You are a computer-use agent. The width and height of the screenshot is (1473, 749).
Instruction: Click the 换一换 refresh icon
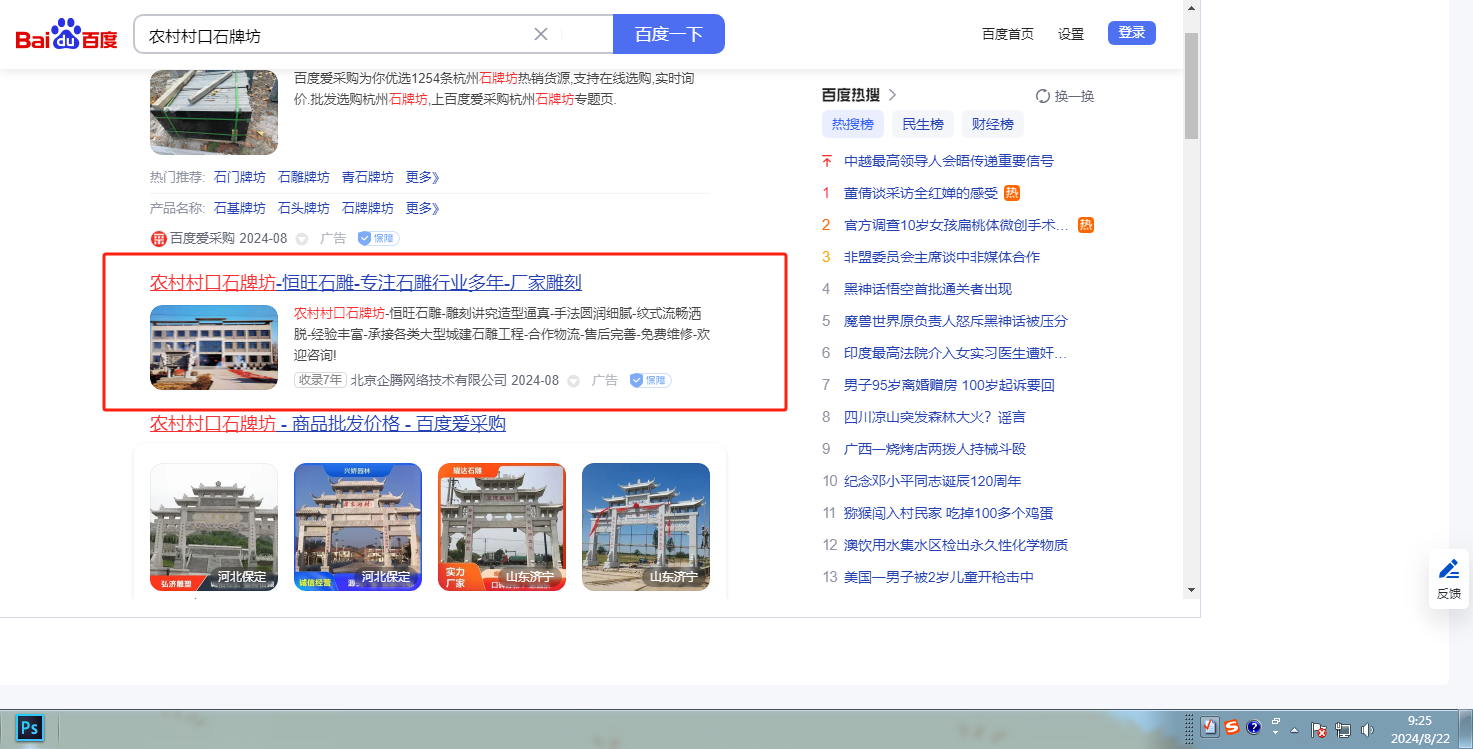pos(1043,96)
